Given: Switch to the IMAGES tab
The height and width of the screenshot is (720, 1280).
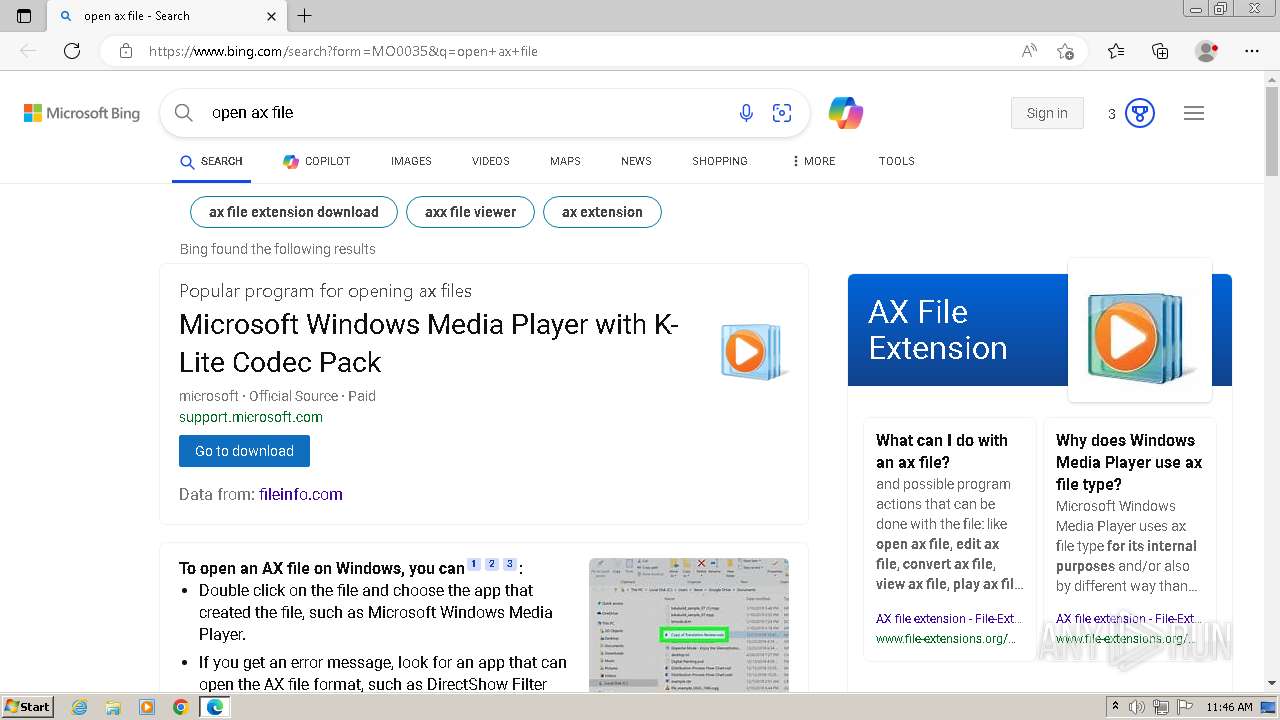Looking at the screenshot, I should tap(411, 161).
